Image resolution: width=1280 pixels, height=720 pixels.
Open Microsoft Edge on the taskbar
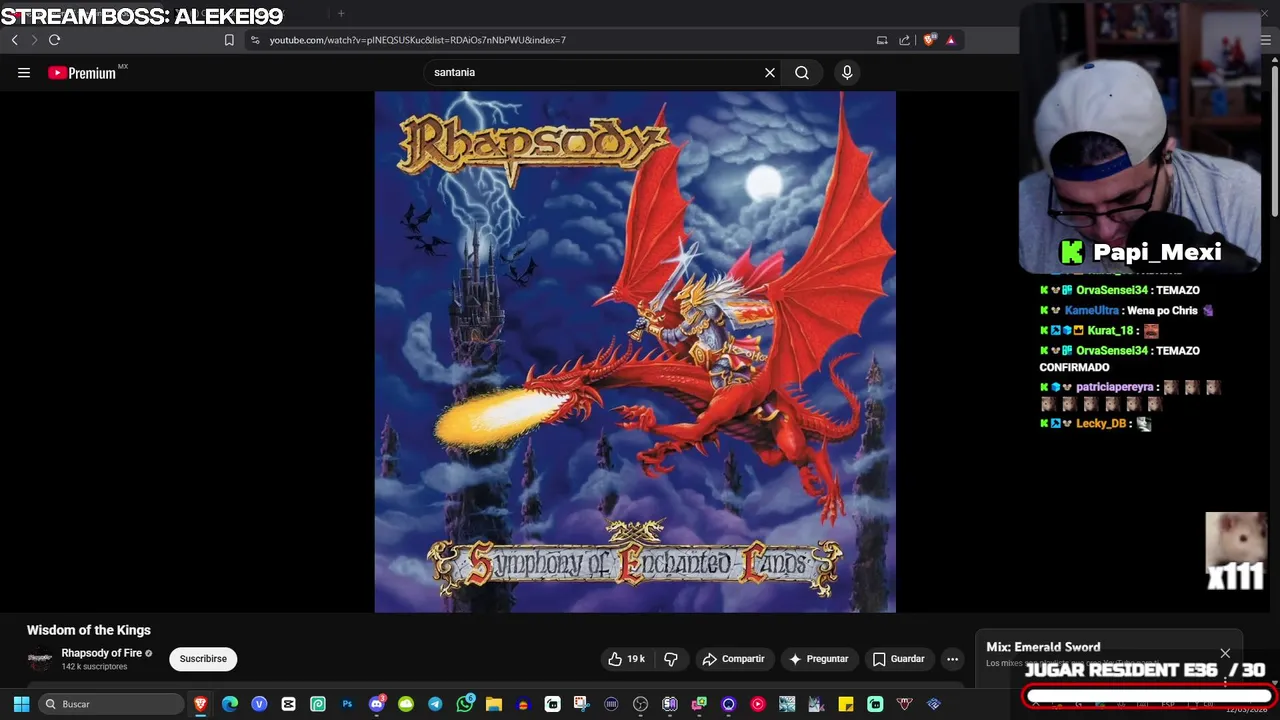tap(230, 704)
